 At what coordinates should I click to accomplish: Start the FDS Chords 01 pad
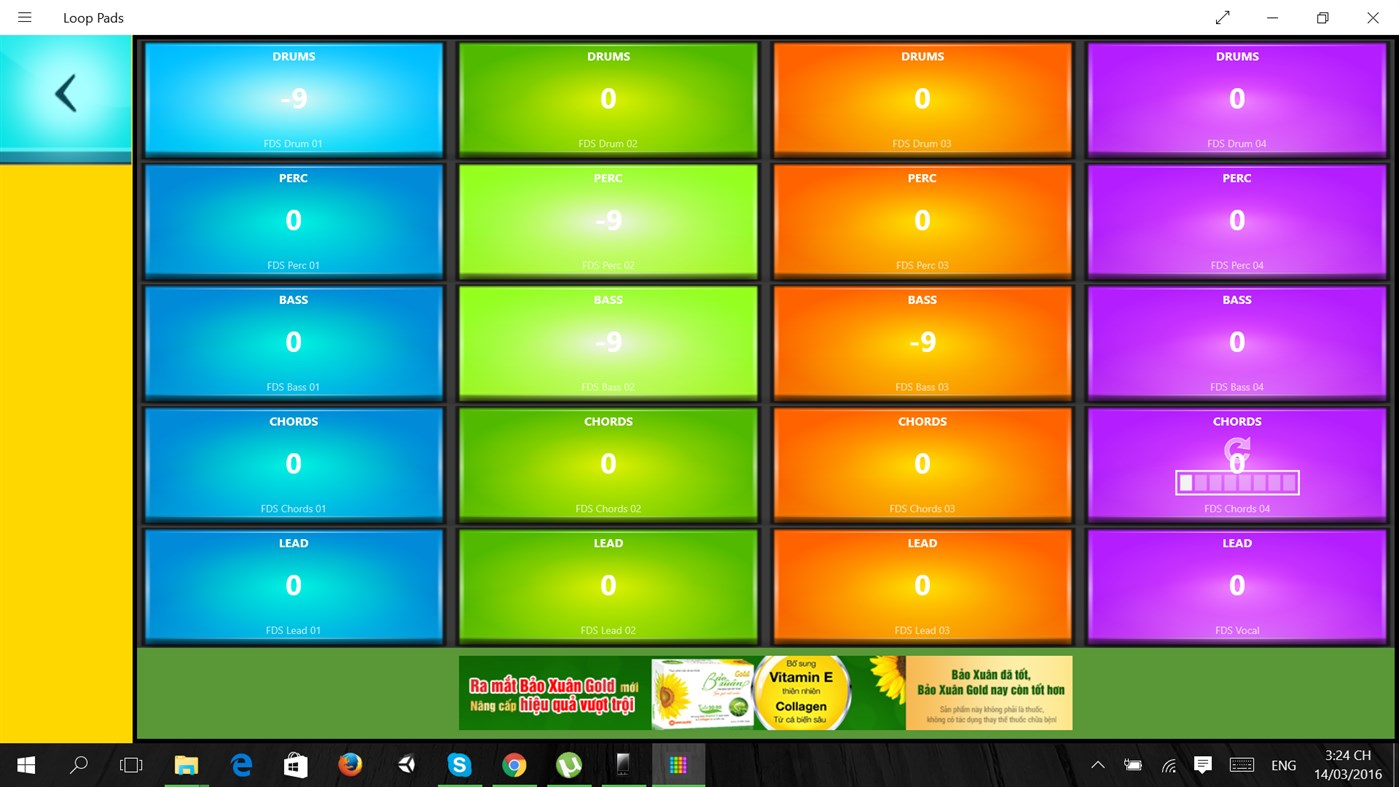click(293, 463)
